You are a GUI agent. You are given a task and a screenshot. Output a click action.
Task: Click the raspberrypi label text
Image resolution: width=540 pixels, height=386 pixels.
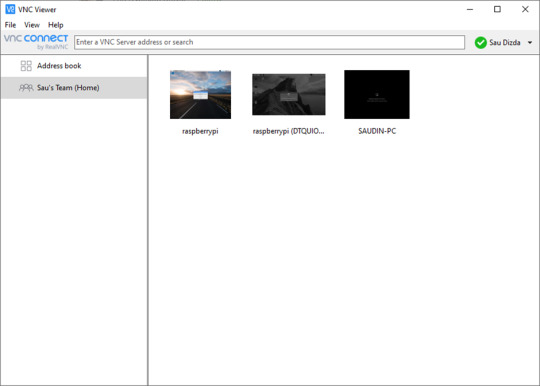click(200, 131)
